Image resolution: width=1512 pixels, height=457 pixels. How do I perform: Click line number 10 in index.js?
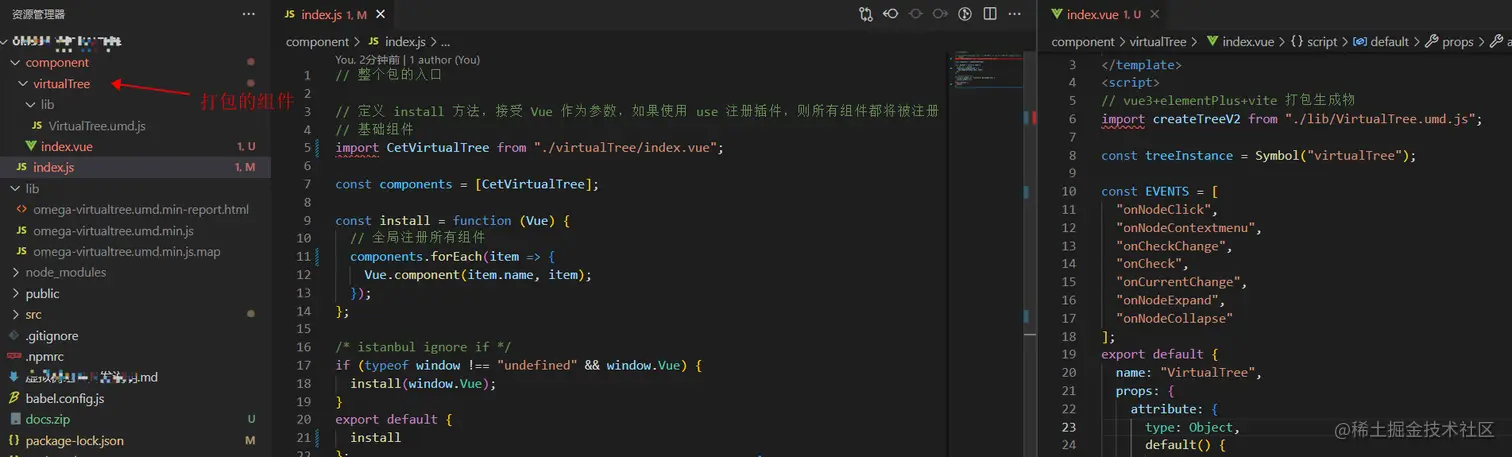[304, 238]
